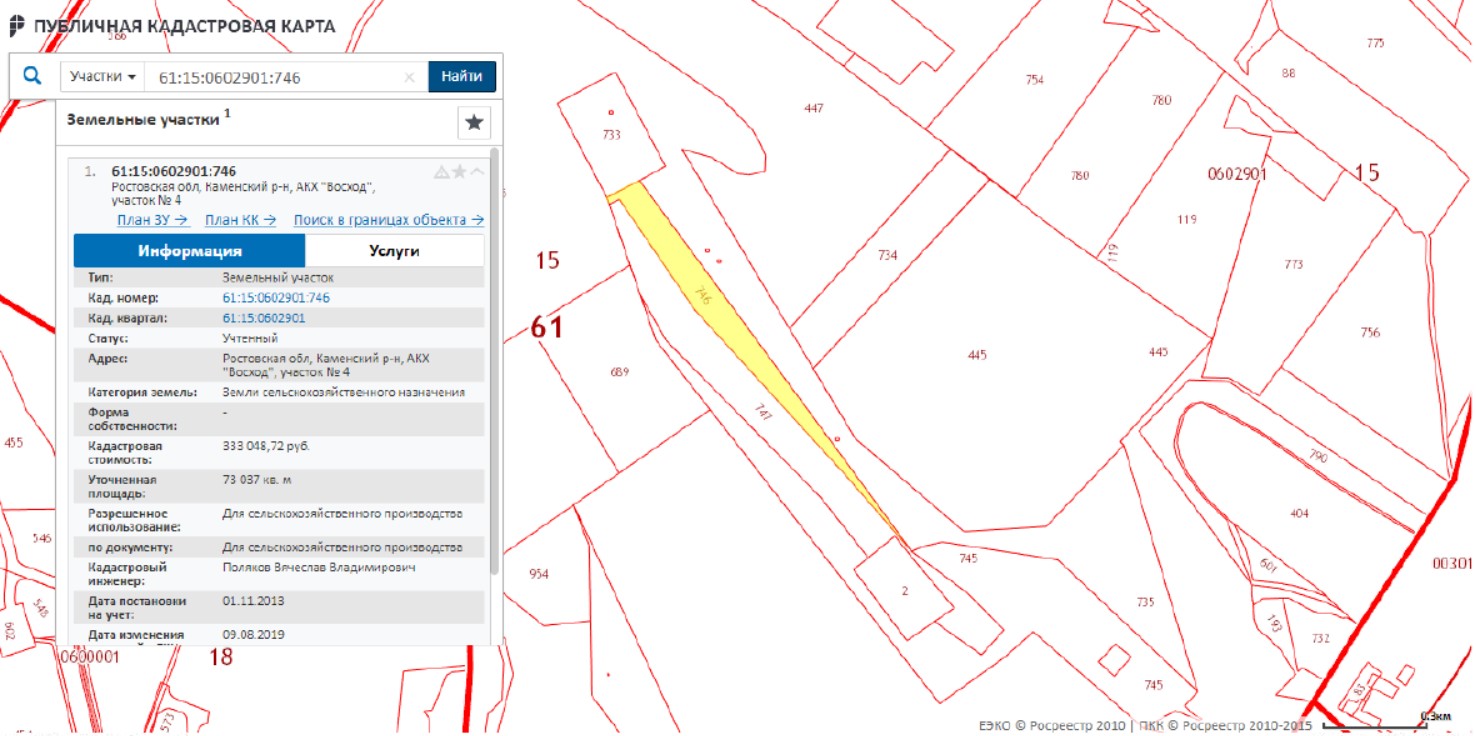Clear the search field with the X
1476x736 pixels.
tap(409, 78)
